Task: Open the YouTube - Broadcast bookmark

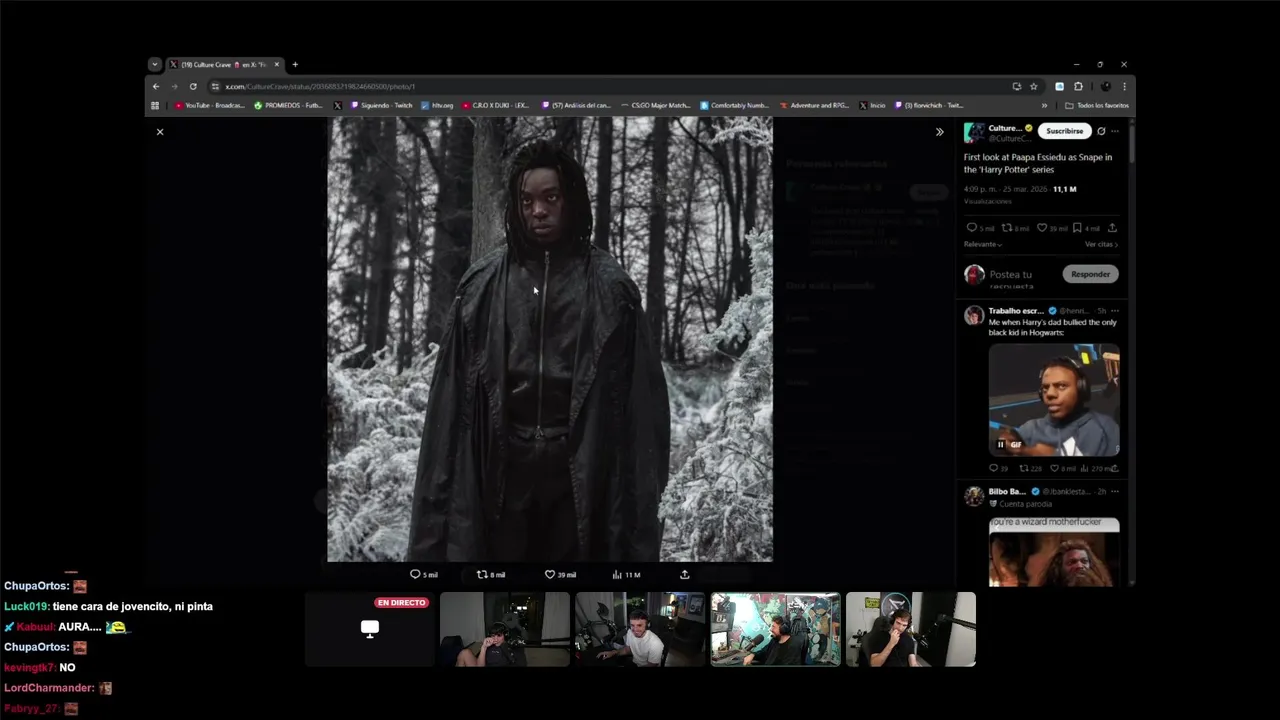Action: (208, 105)
